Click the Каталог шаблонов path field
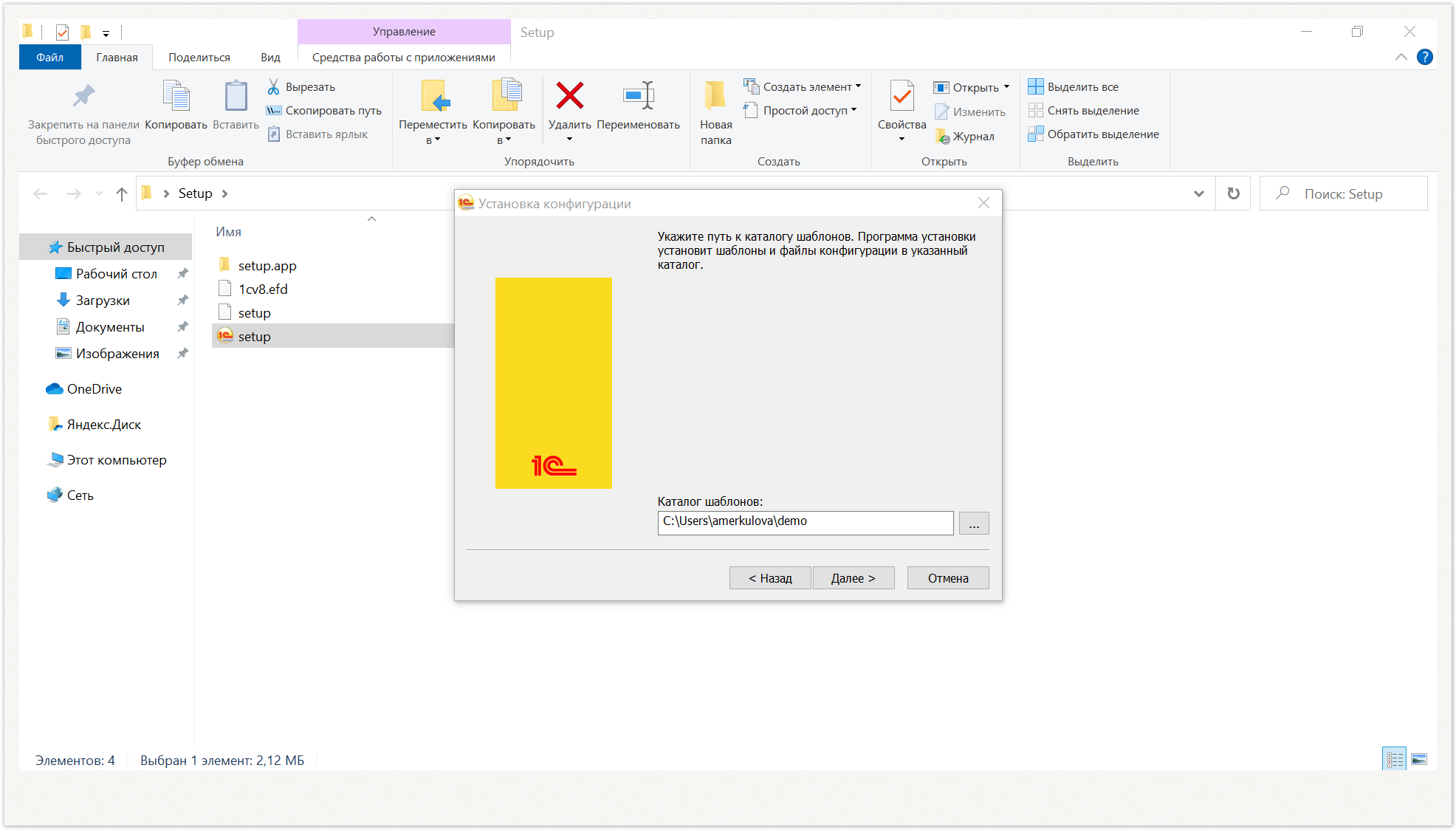The height and width of the screenshot is (830, 1456). pyautogui.click(x=805, y=523)
